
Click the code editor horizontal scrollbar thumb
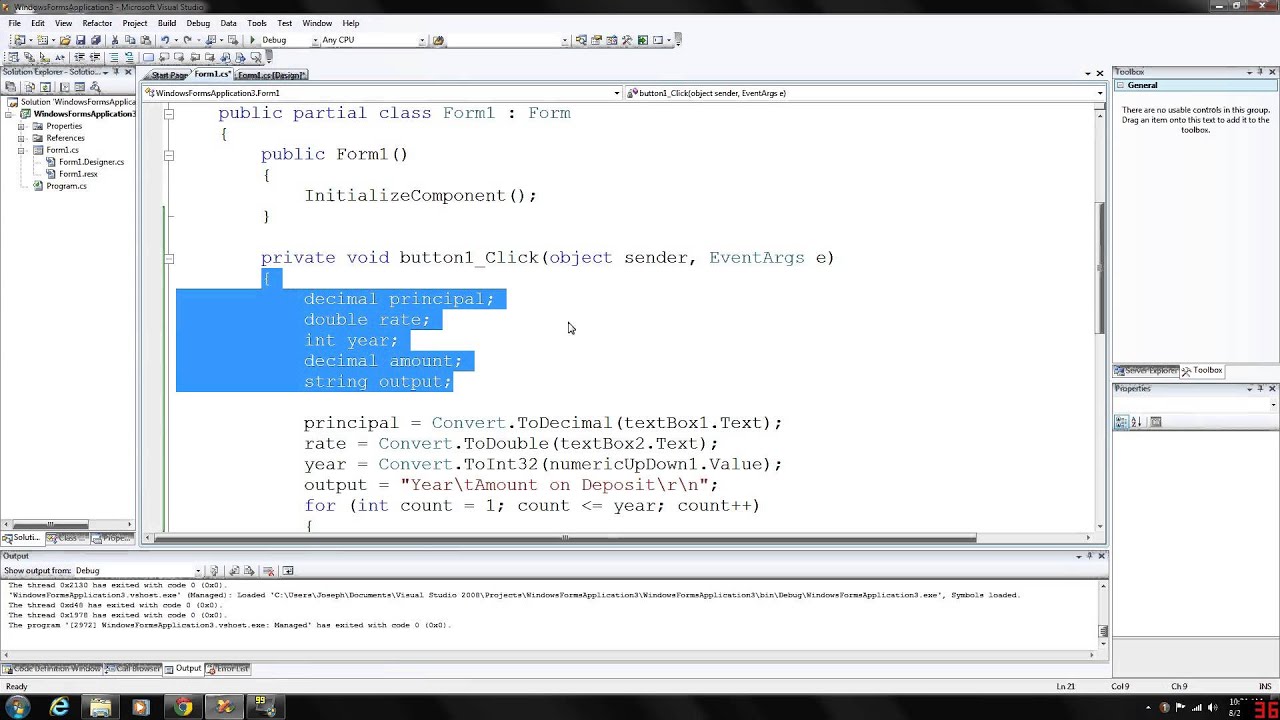pos(565,538)
